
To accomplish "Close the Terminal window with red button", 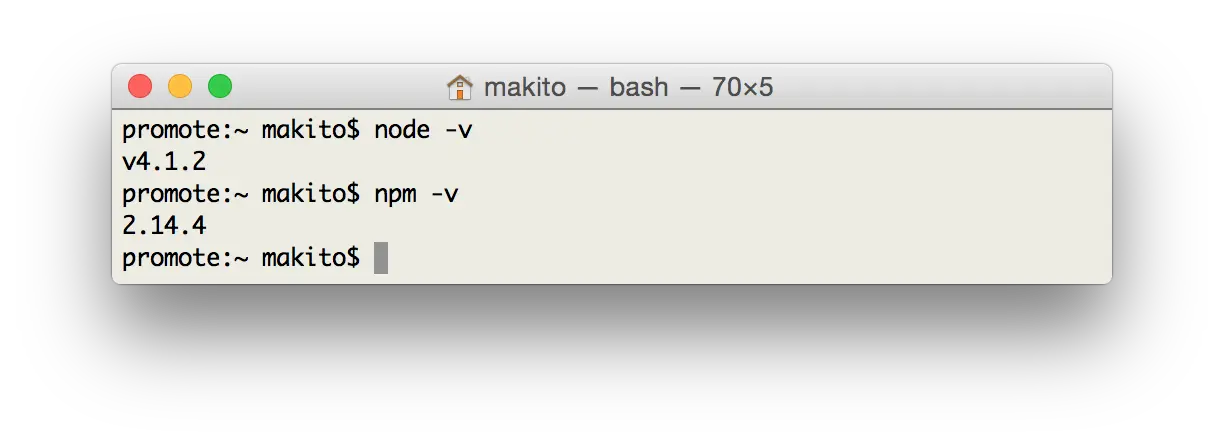I will coord(140,87).
